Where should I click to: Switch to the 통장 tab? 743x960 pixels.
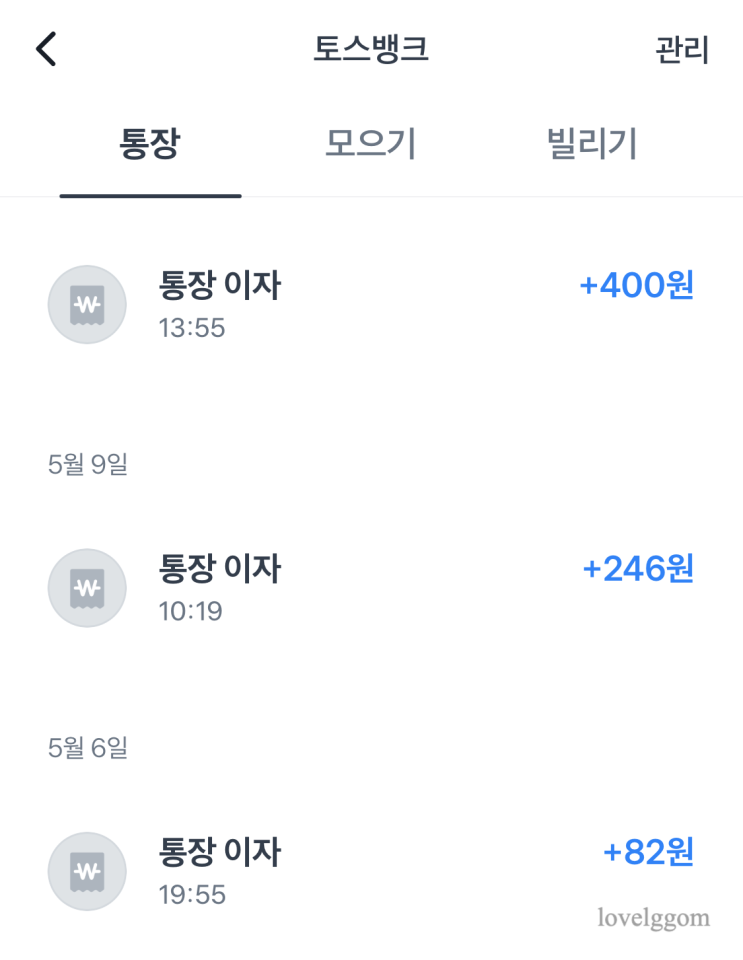[149, 144]
